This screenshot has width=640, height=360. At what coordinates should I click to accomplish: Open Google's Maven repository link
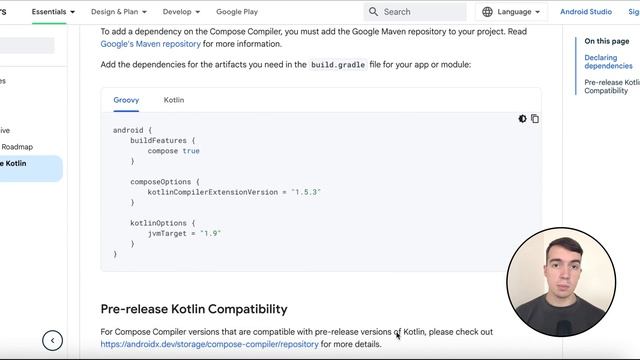[x=151, y=44]
